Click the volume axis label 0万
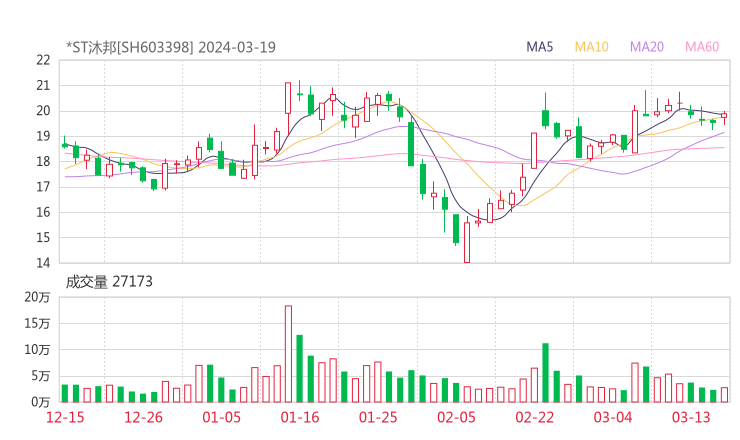Image resolution: width=740 pixels, height=440 pixels. pyautogui.click(x=41, y=402)
